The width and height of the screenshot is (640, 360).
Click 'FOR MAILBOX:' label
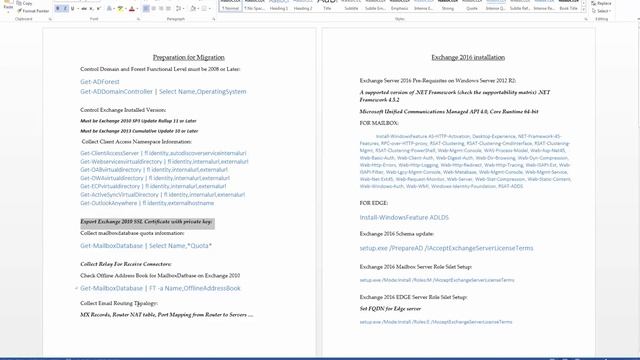[379, 123]
